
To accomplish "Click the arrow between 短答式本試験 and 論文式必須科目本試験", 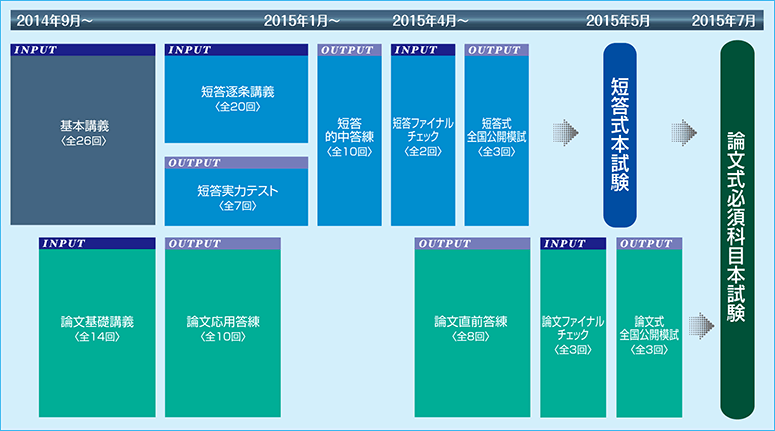I will [x=685, y=132].
